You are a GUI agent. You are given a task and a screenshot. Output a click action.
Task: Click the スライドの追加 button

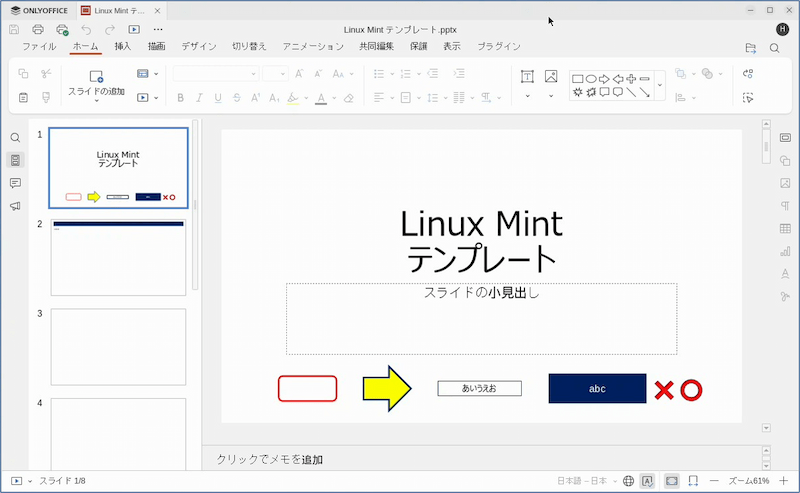(x=96, y=83)
